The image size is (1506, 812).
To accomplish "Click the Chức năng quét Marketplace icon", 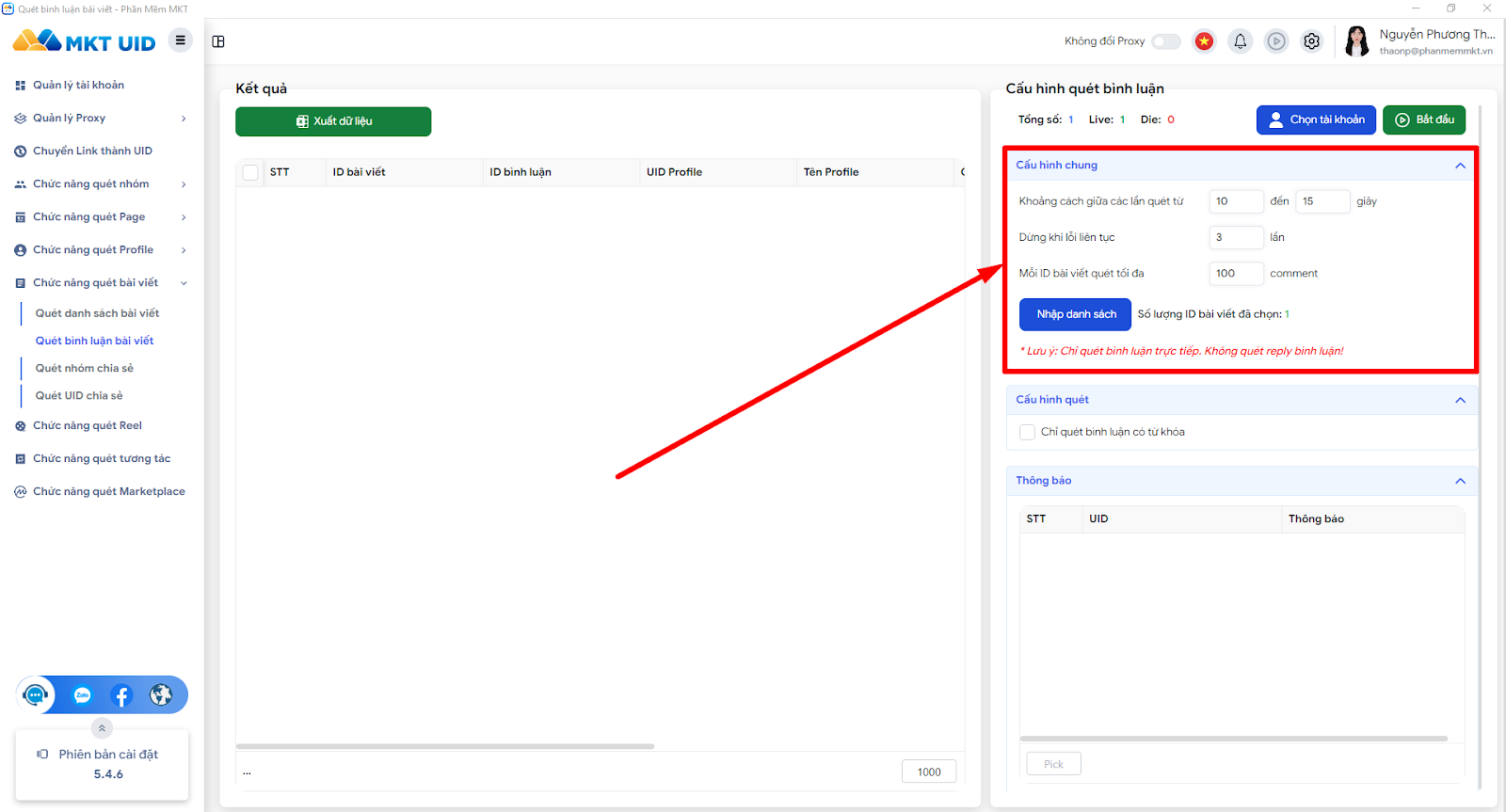I will pos(21,492).
